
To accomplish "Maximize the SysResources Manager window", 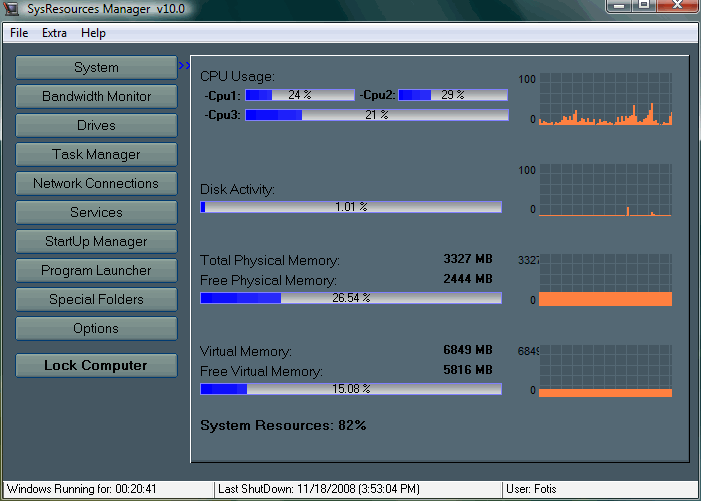I will coord(644,5).
